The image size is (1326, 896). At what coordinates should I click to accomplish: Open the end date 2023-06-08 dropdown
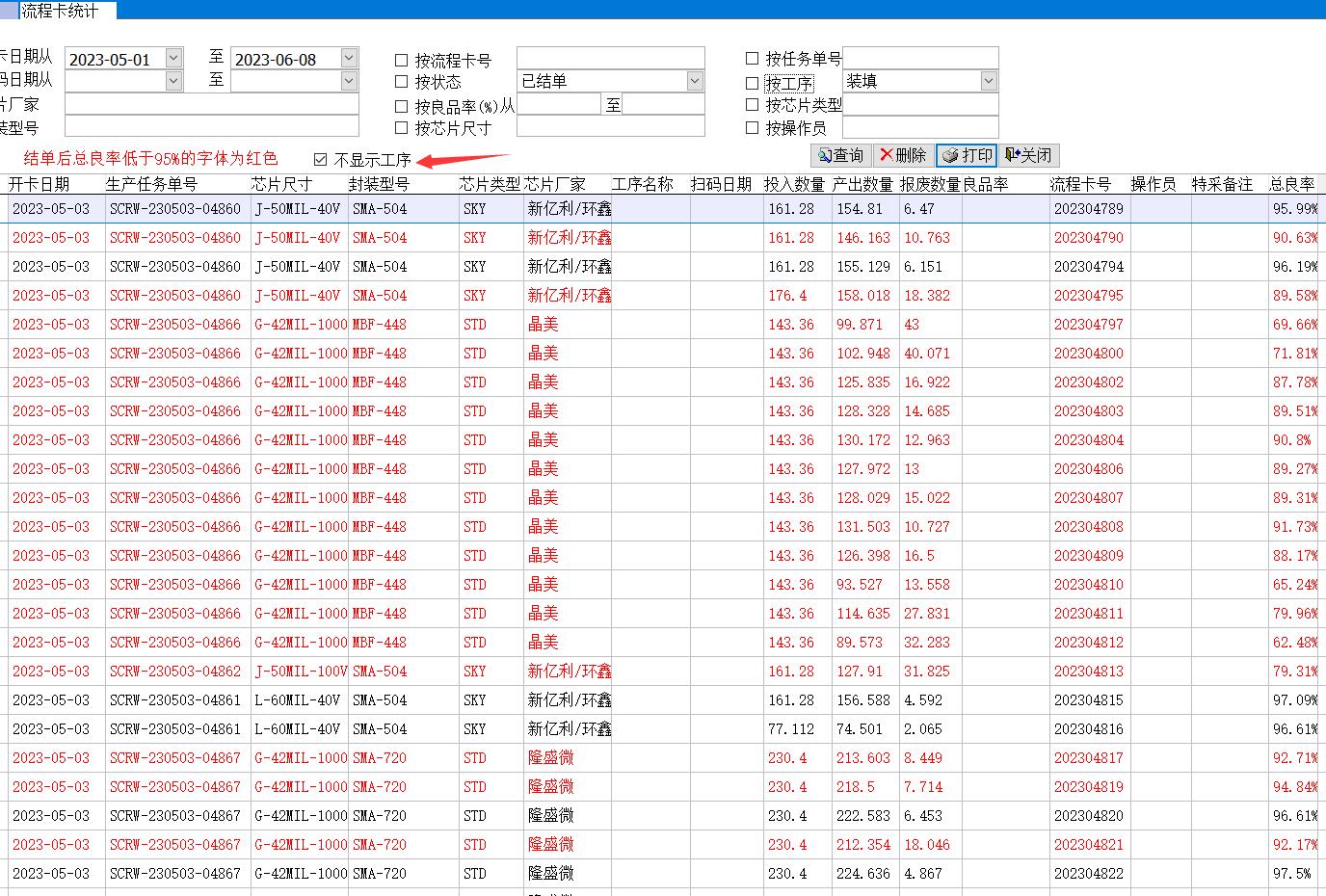[x=349, y=59]
